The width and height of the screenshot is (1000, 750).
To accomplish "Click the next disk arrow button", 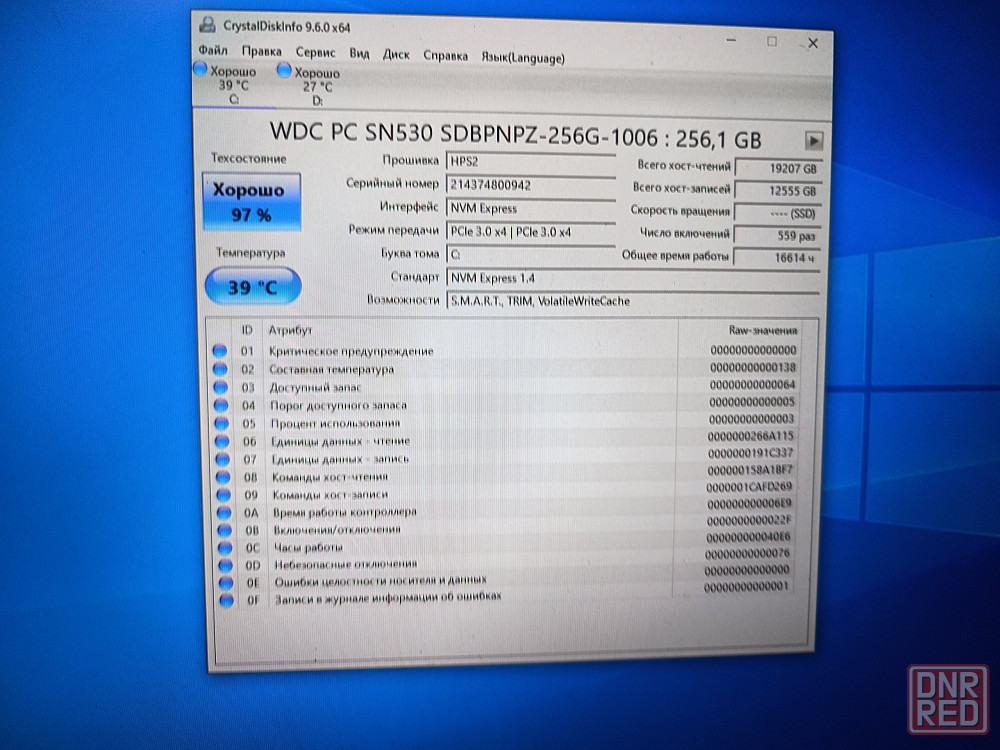I will [813, 140].
